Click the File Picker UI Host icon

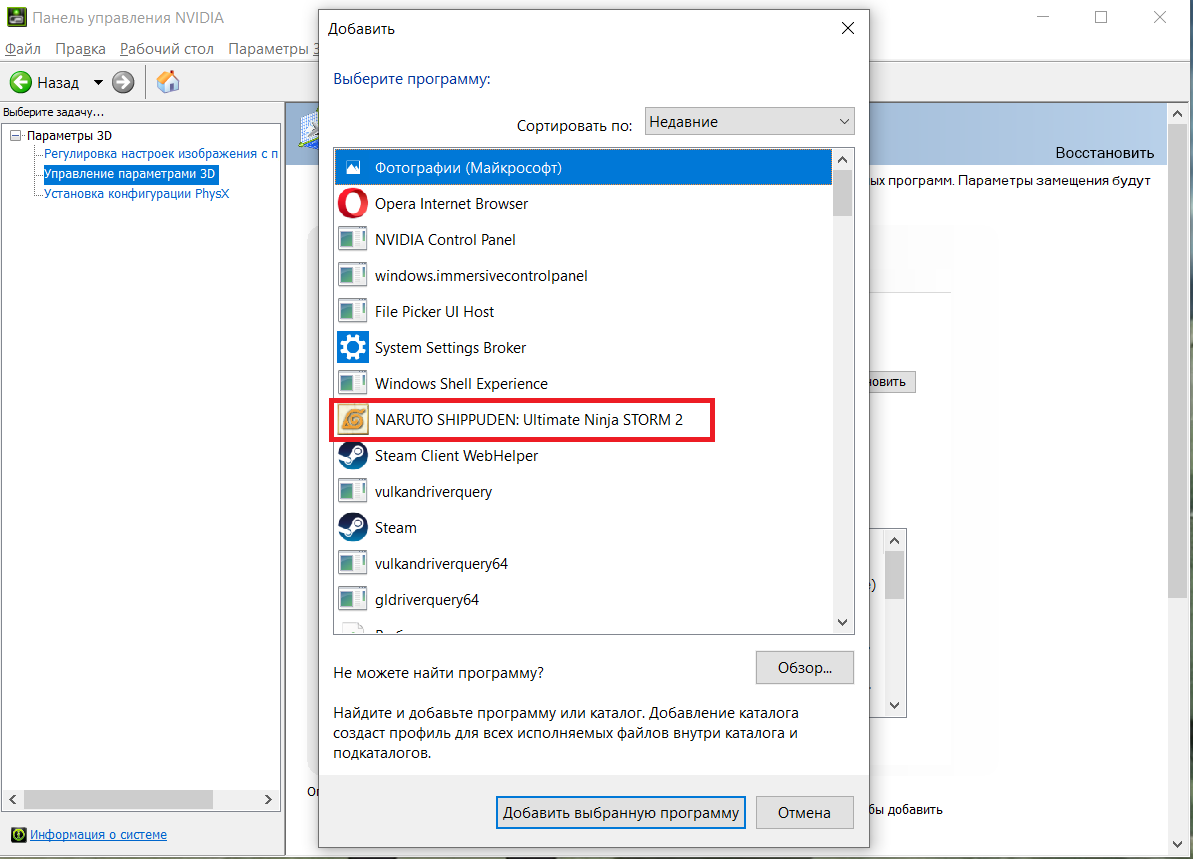[x=353, y=311]
